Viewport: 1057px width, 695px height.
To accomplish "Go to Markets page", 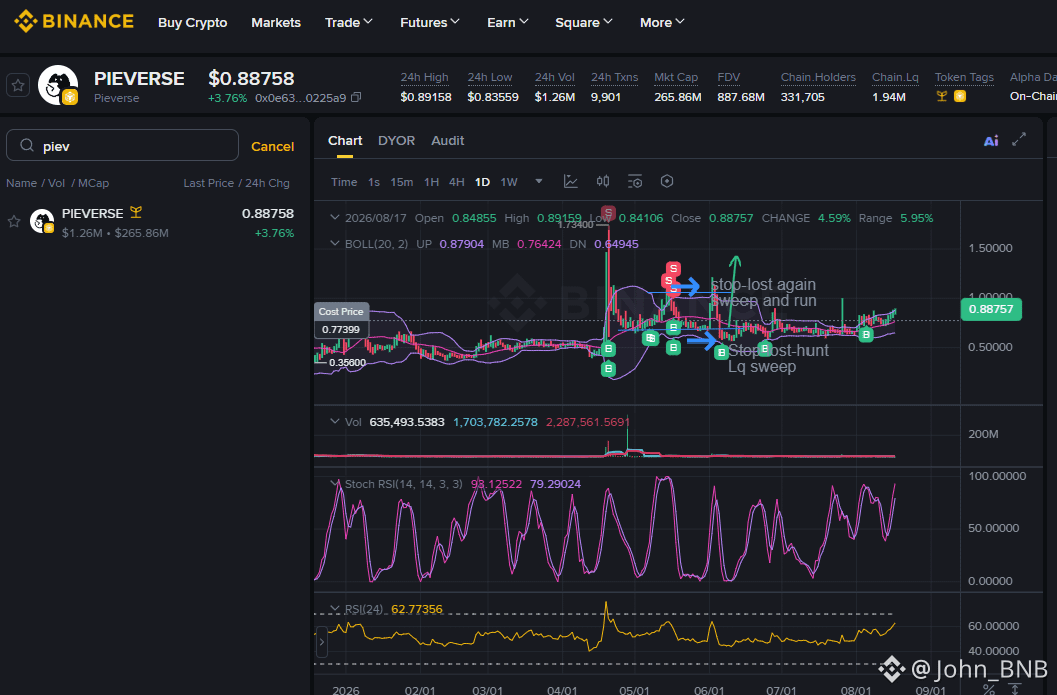I will [x=276, y=22].
